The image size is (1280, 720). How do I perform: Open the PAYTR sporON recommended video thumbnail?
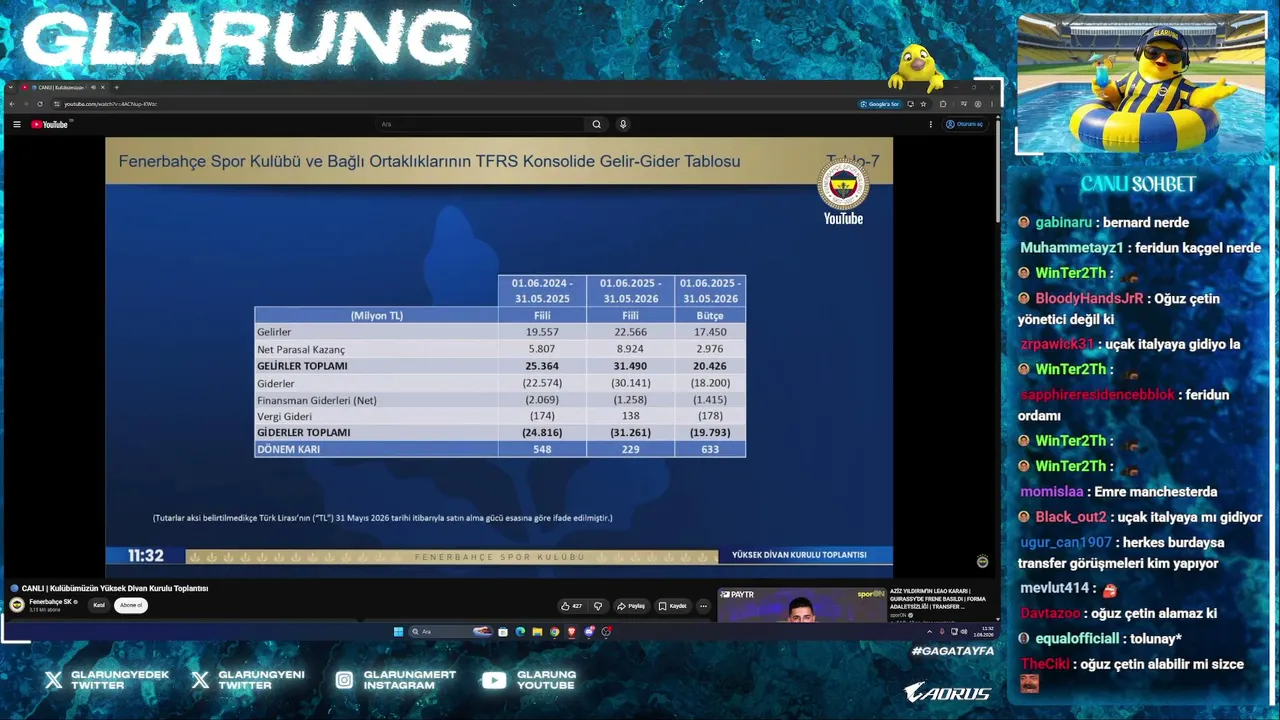point(802,605)
